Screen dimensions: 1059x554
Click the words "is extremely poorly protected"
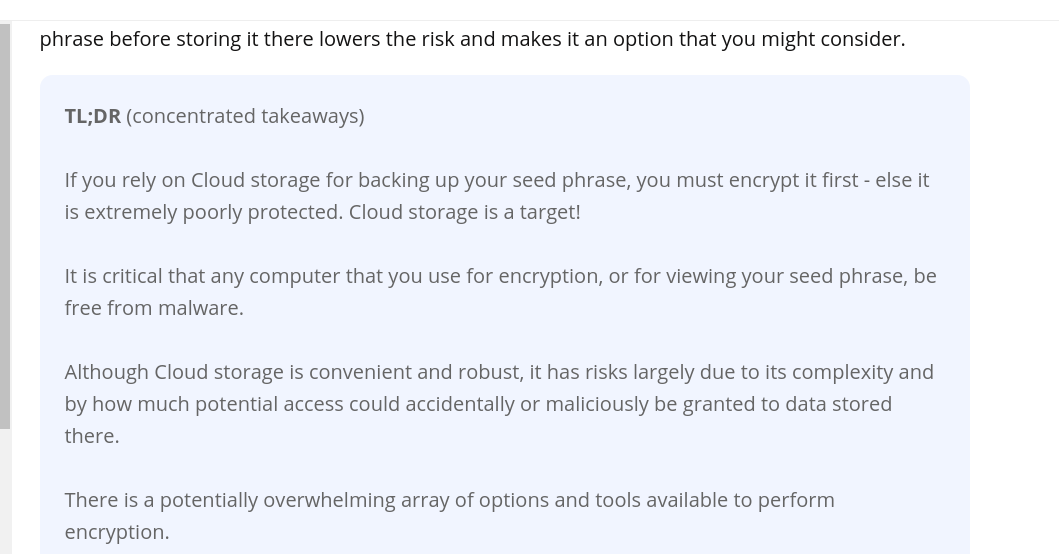[203, 212]
